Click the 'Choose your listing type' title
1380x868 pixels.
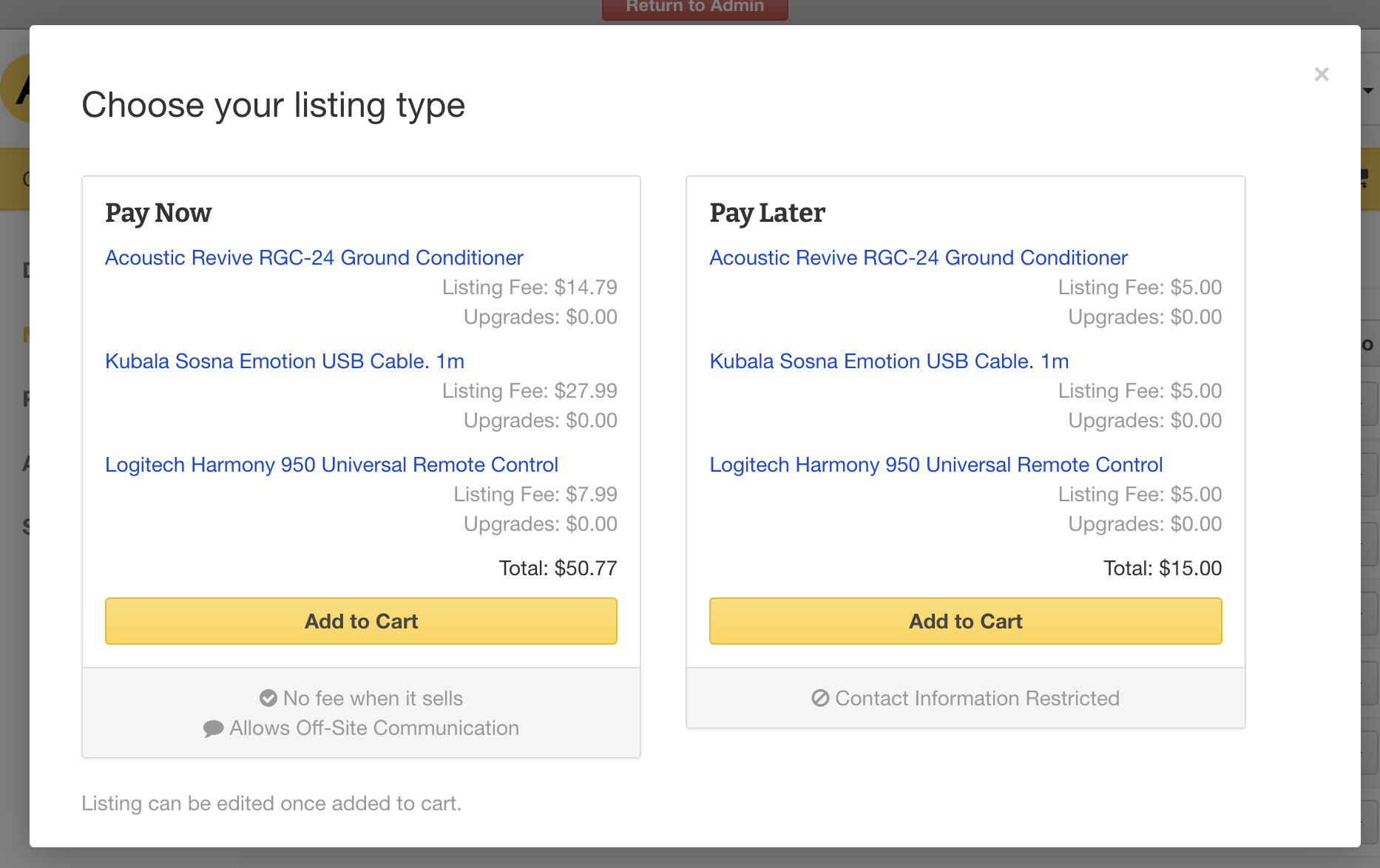pyautogui.click(x=273, y=105)
